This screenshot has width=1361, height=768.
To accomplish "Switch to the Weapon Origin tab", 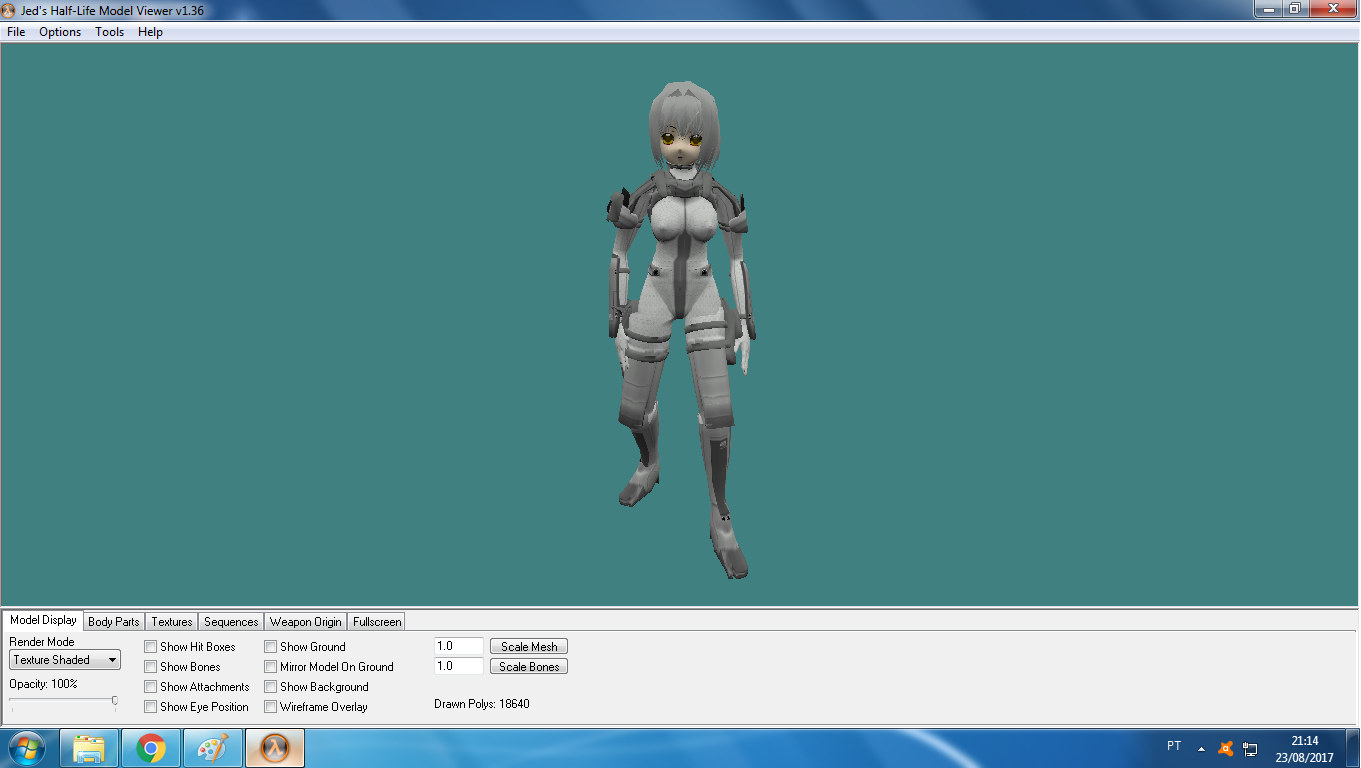I will [x=305, y=622].
